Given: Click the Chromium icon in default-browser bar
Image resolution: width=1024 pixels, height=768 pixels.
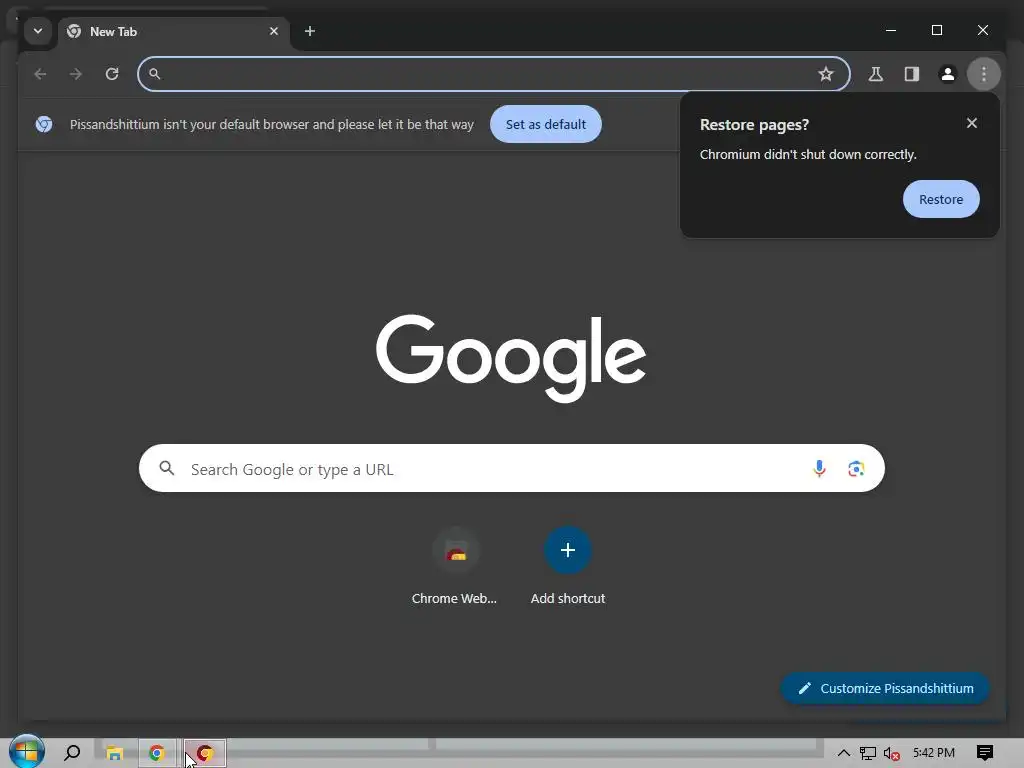Looking at the screenshot, I should 44,124.
